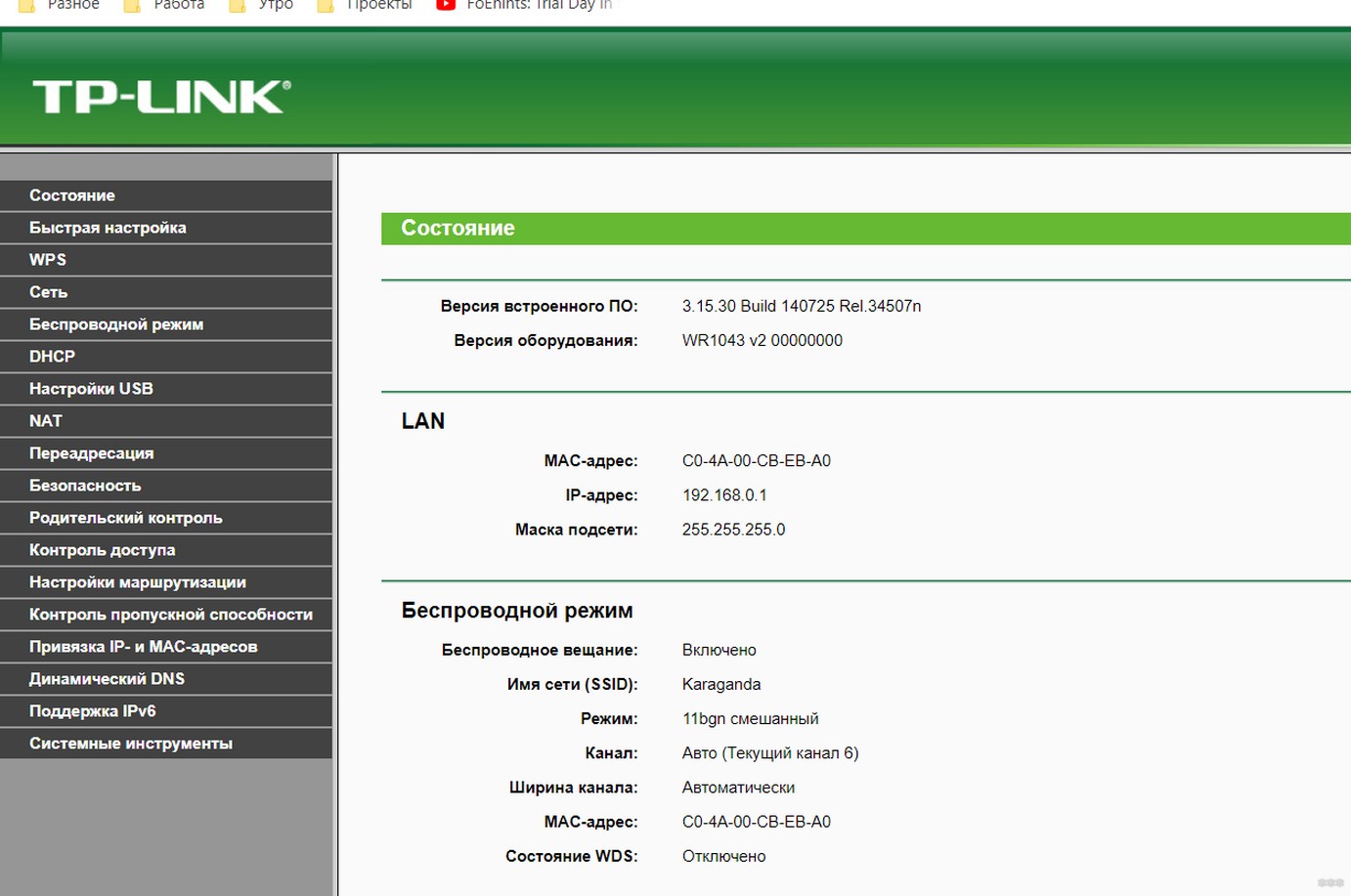Open the DHCP menu item
This screenshot has width=1351, height=896.
[x=166, y=357]
